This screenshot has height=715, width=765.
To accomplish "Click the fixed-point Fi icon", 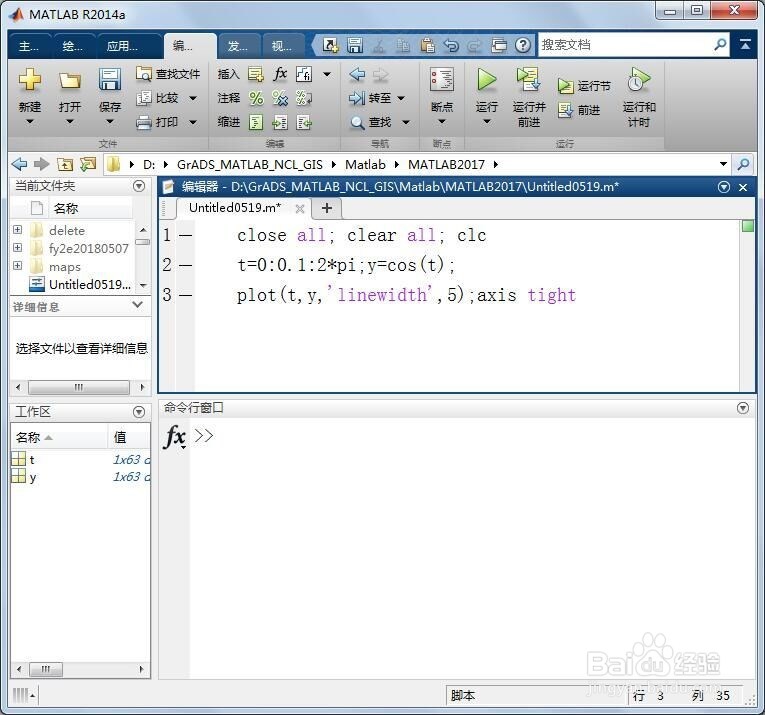I will pos(304,74).
